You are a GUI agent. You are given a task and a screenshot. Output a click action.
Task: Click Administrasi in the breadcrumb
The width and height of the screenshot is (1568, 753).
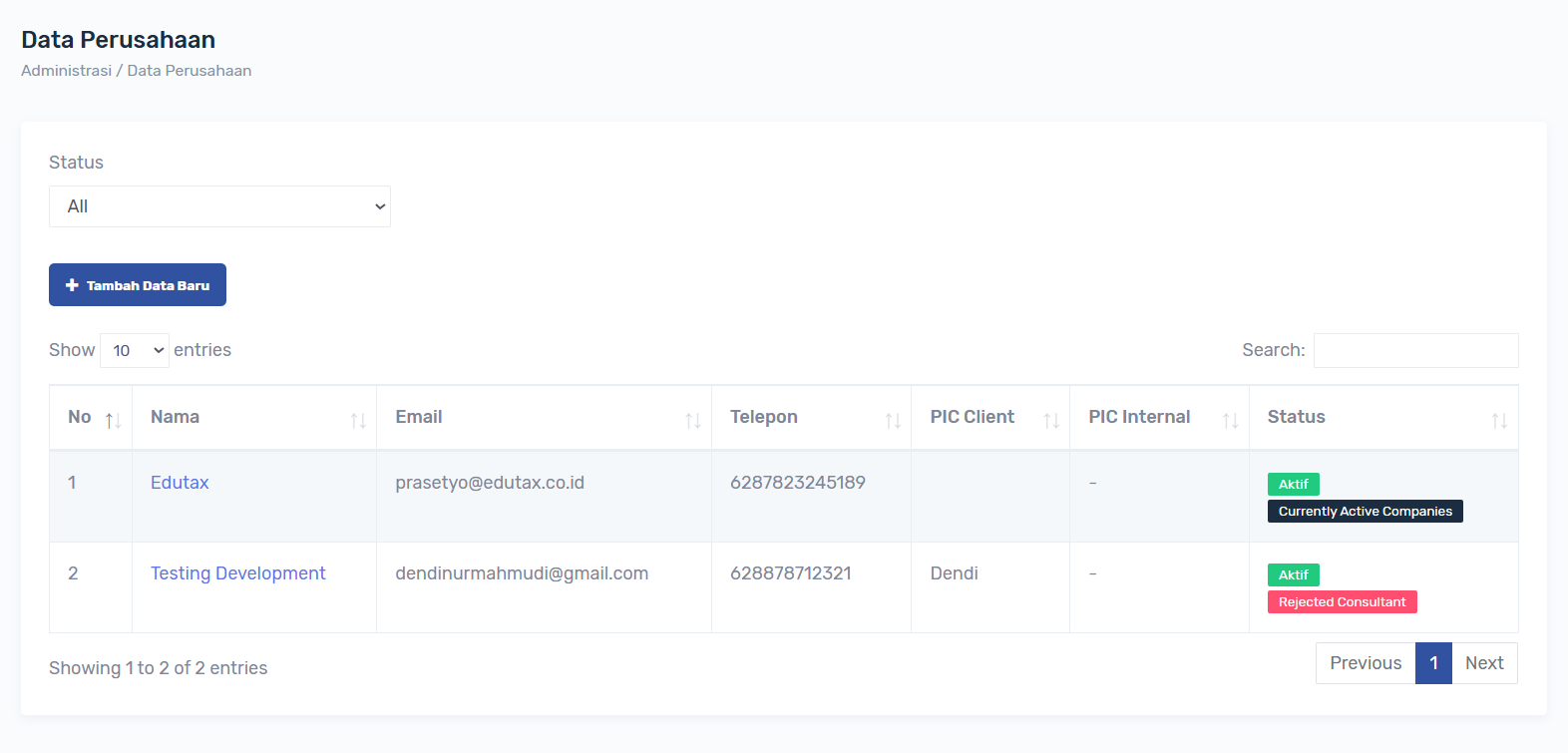(66, 71)
